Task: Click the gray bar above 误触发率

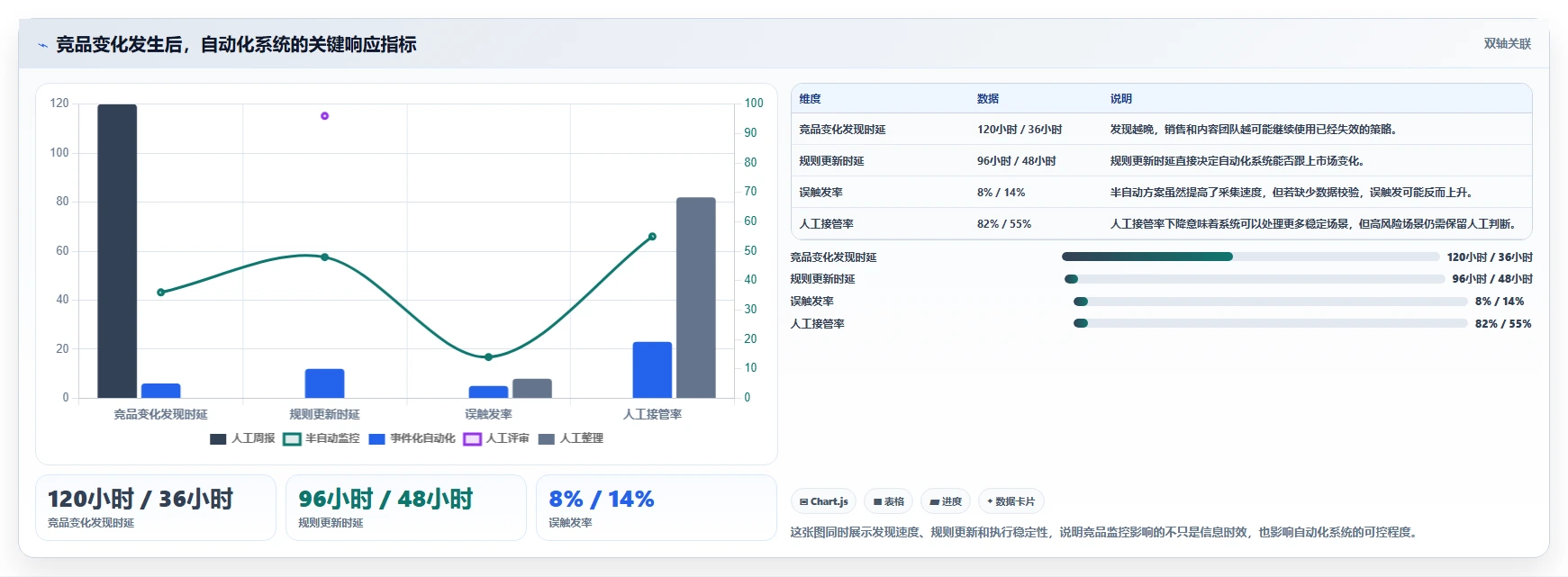Action: click(532, 388)
